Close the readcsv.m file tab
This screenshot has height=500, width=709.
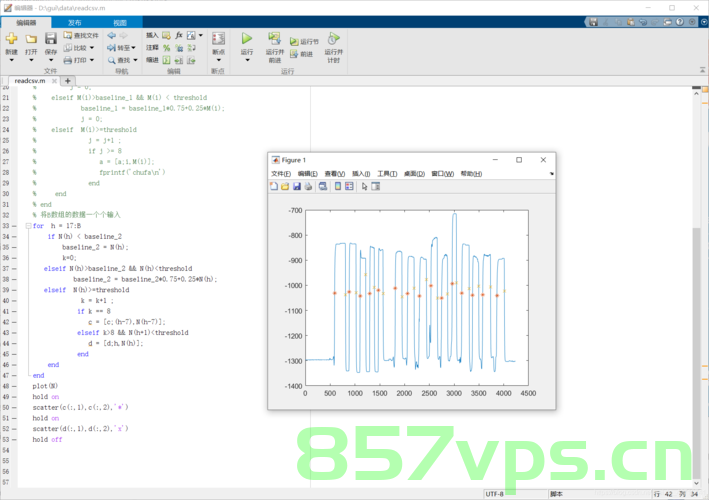pyautogui.click(x=54, y=81)
